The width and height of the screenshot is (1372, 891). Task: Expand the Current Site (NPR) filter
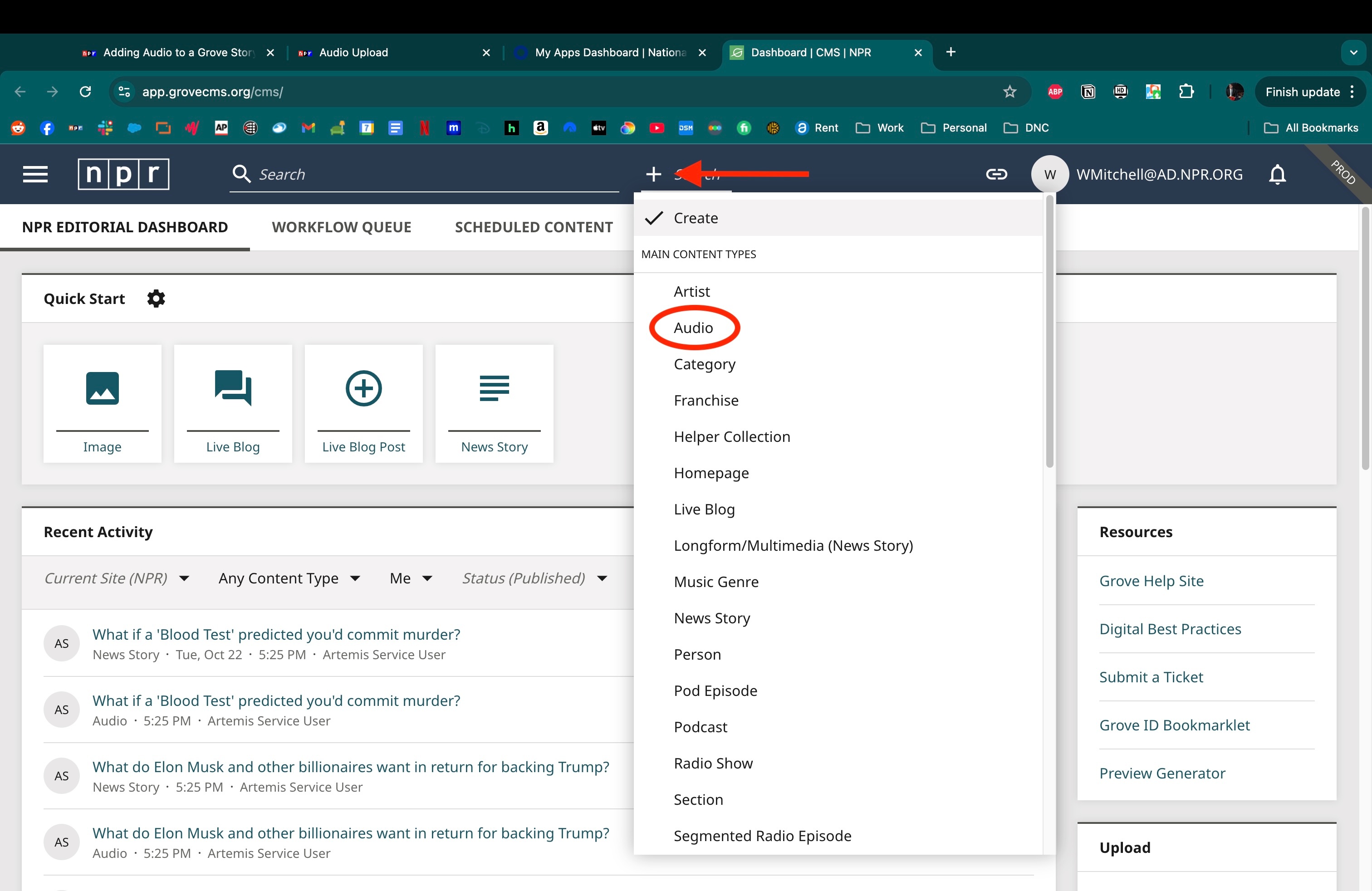pos(117,578)
